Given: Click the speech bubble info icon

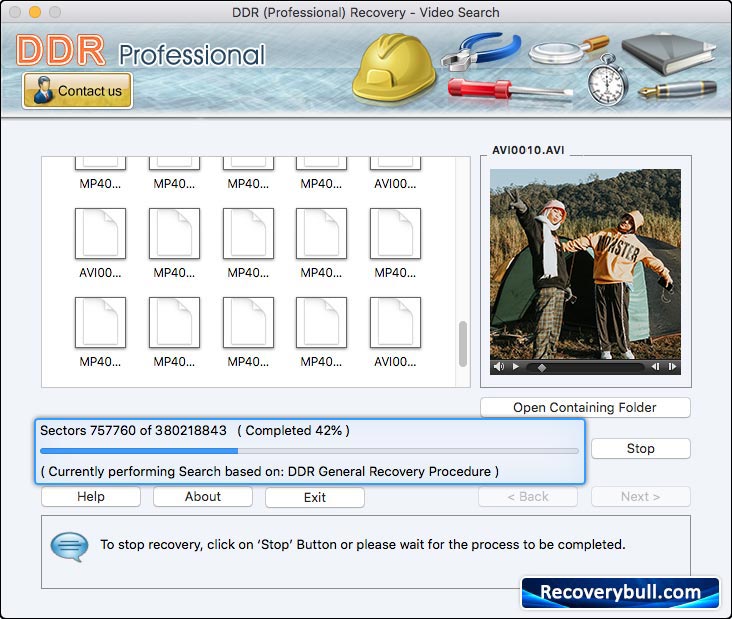Looking at the screenshot, I should pyautogui.click(x=69, y=546).
